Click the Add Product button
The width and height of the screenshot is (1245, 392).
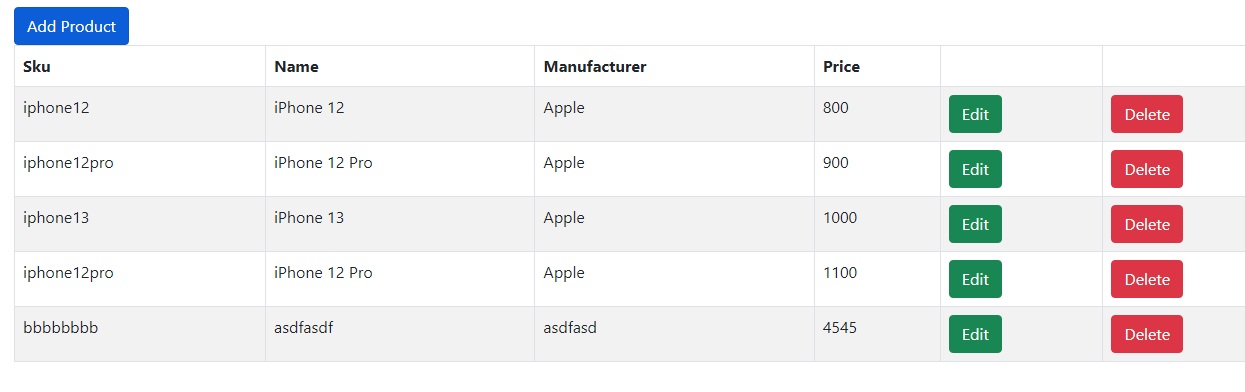coord(71,26)
